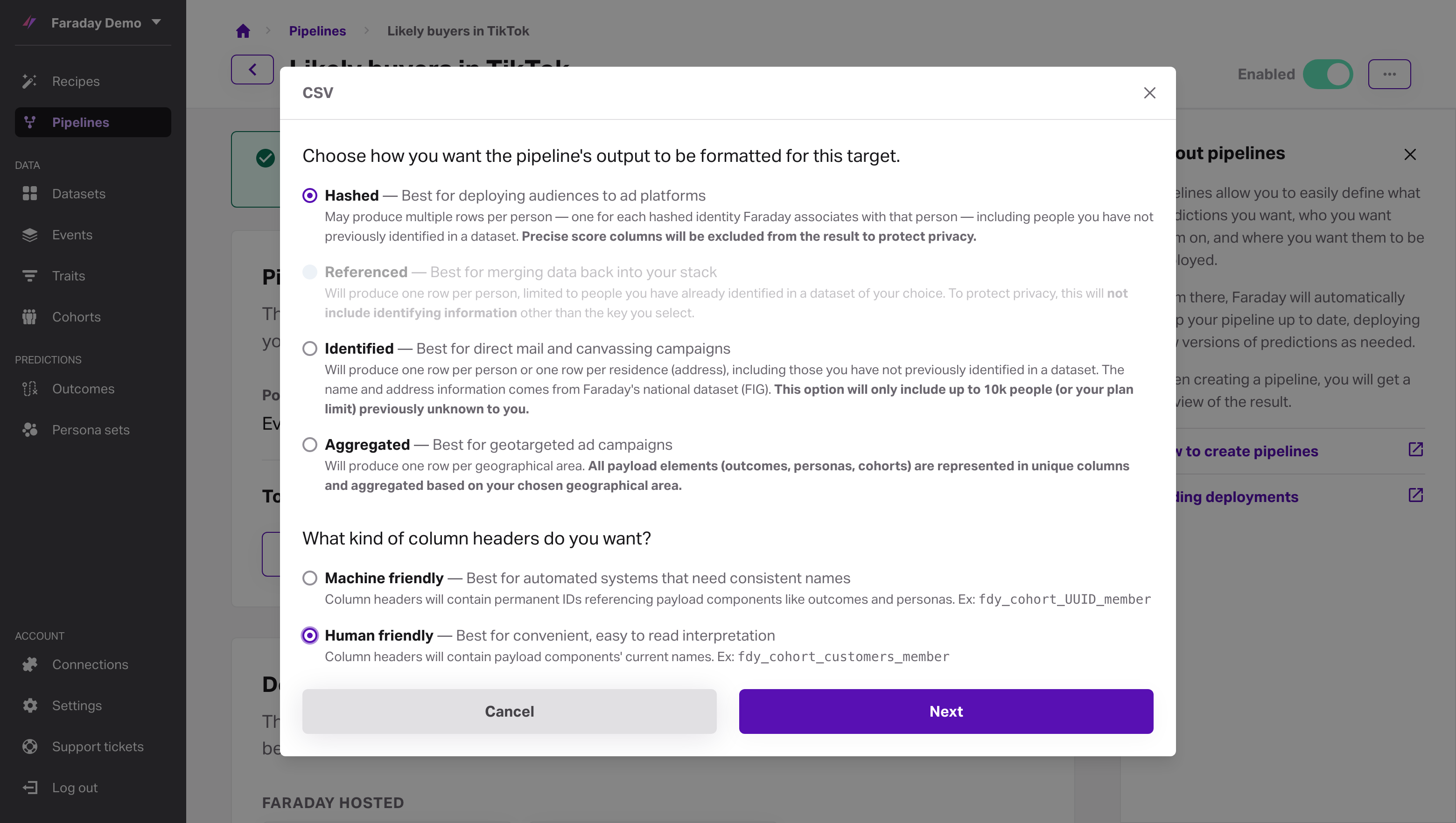Viewport: 1456px width, 823px height.
Task: Click the Identified option label text
Action: tap(359, 349)
